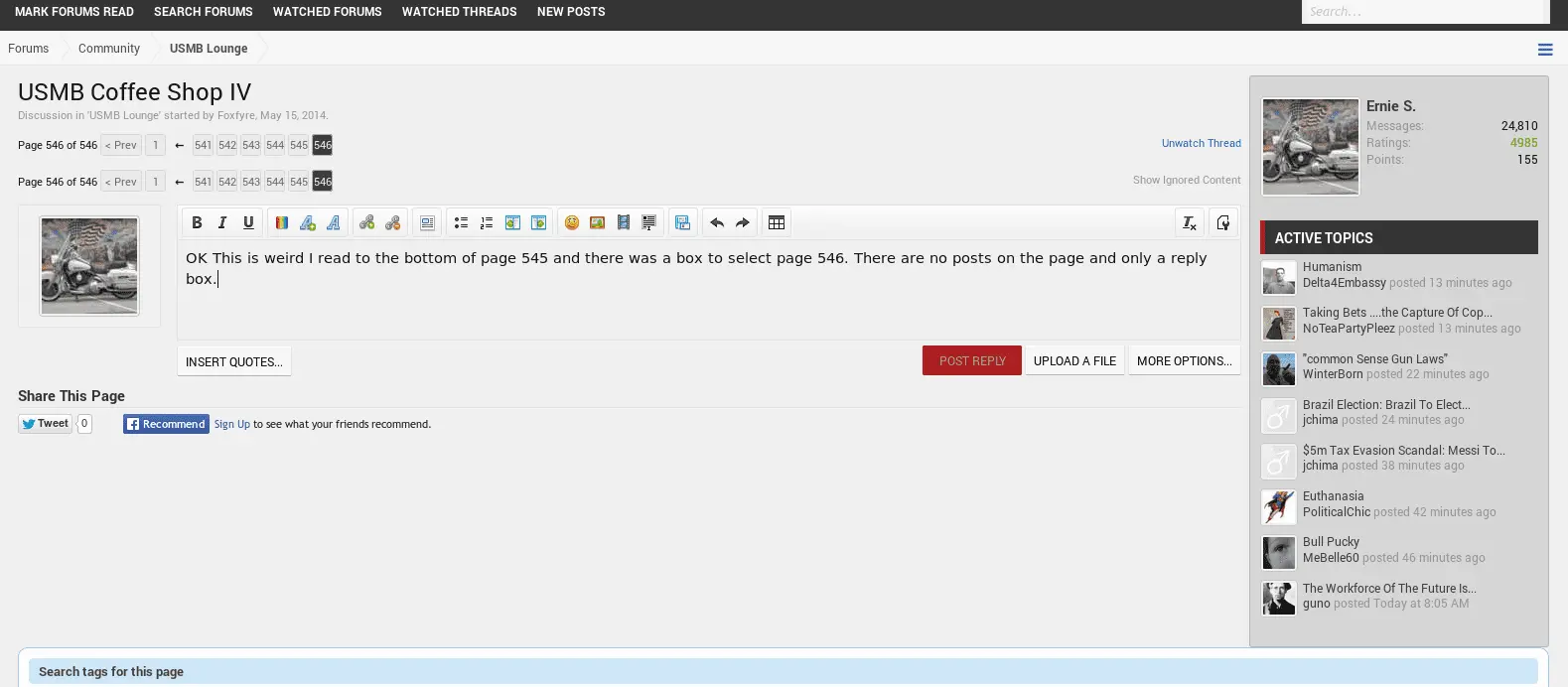Viewport: 1568px width, 687px height.
Task: Submit with the Post Reply button
Action: [x=972, y=360]
